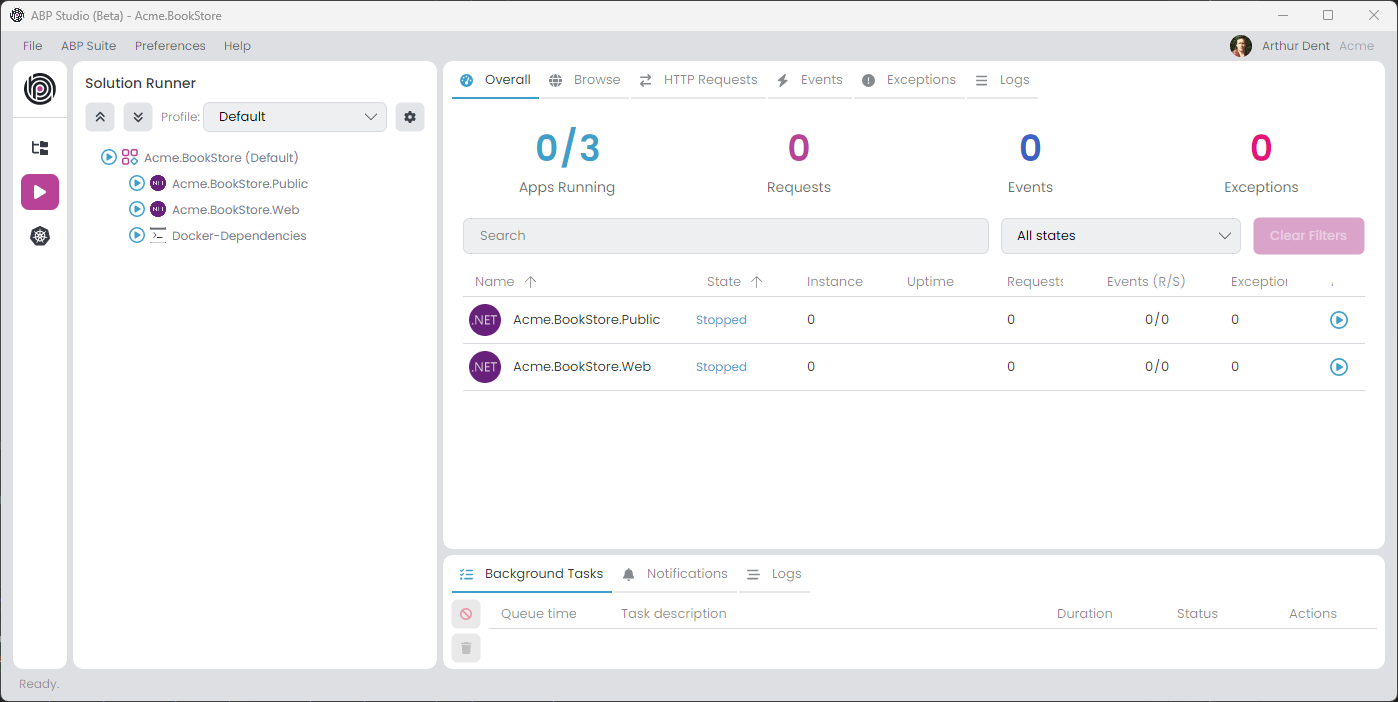
Task: Click the Queue time column header
Action: click(539, 614)
